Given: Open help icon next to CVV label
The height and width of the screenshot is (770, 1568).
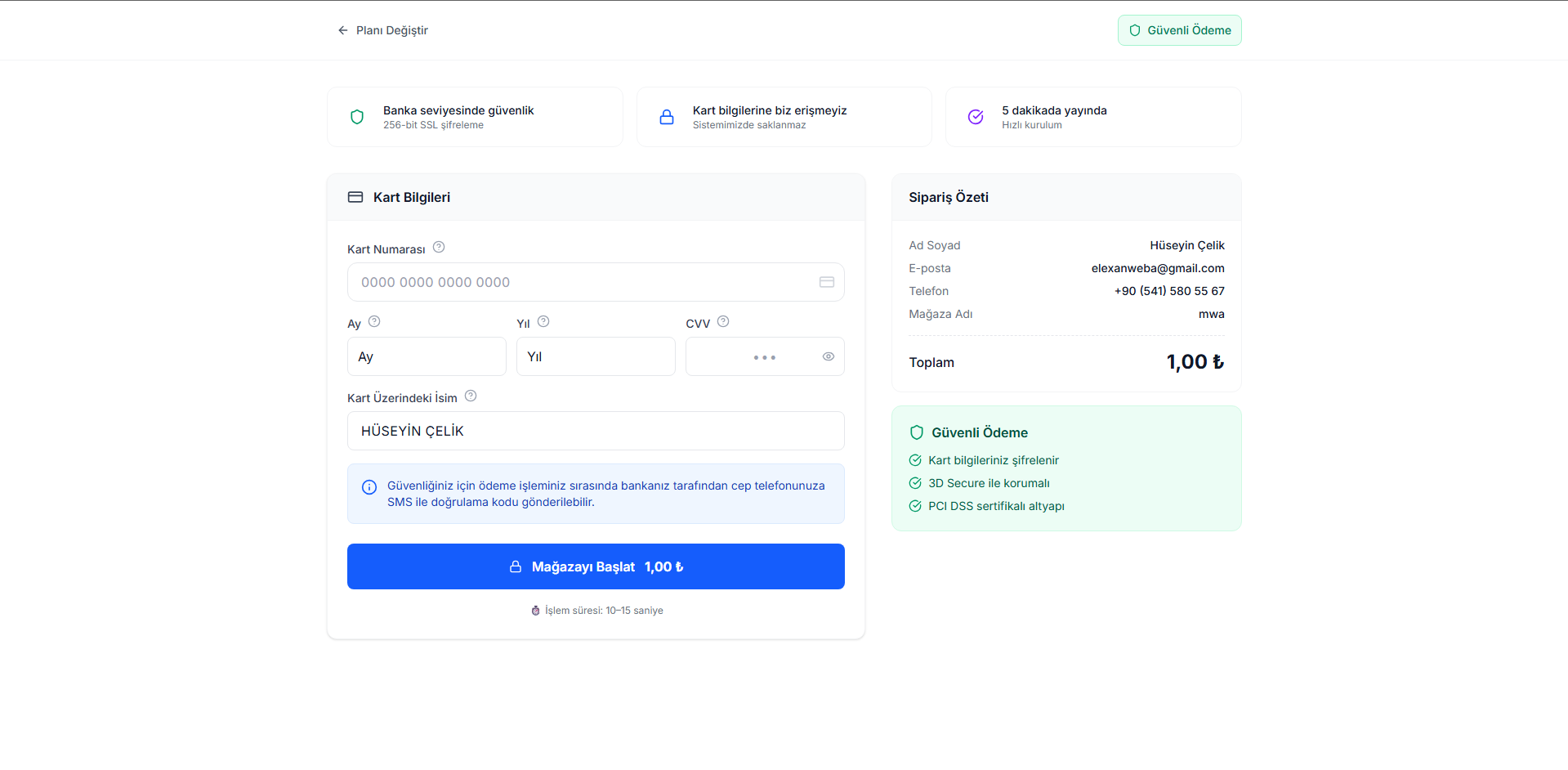Looking at the screenshot, I should point(723,321).
